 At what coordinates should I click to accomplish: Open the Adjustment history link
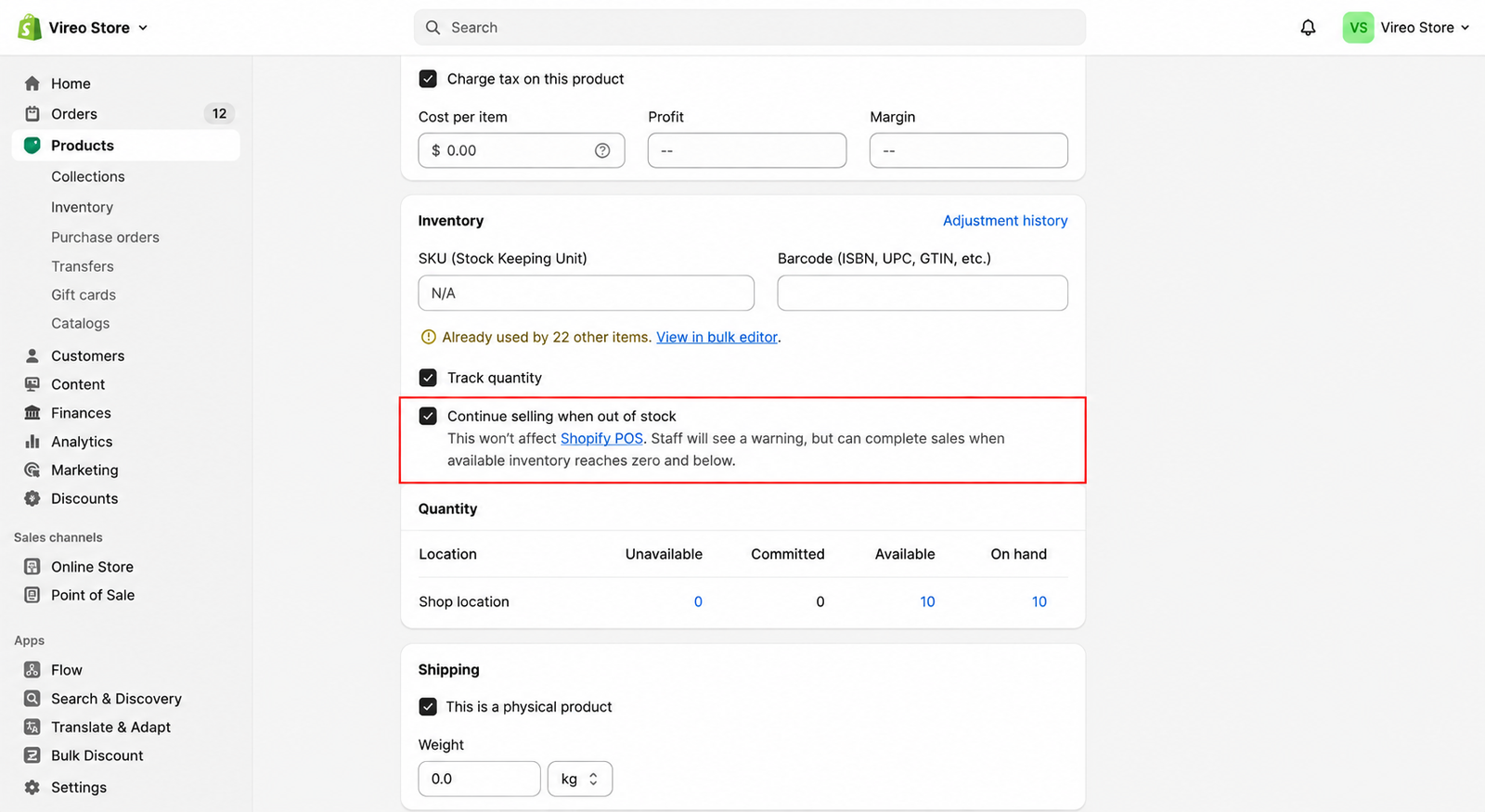1005,221
